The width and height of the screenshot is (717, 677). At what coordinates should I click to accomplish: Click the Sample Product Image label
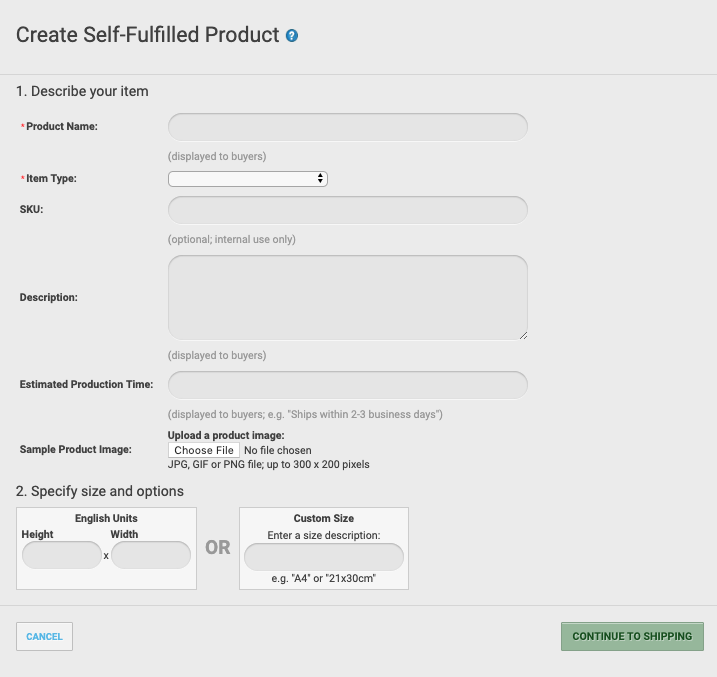75,449
